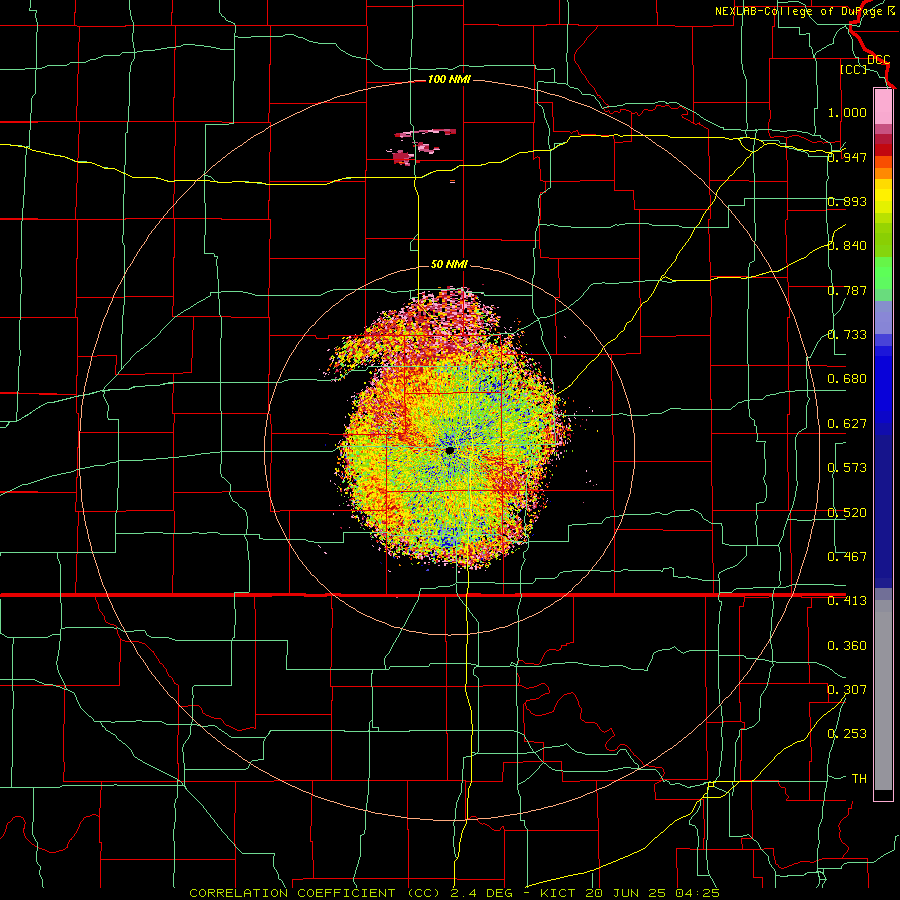Screen dimensions: 900x900
Task: Click the 0.947 scale label
Action: tap(847, 157)
